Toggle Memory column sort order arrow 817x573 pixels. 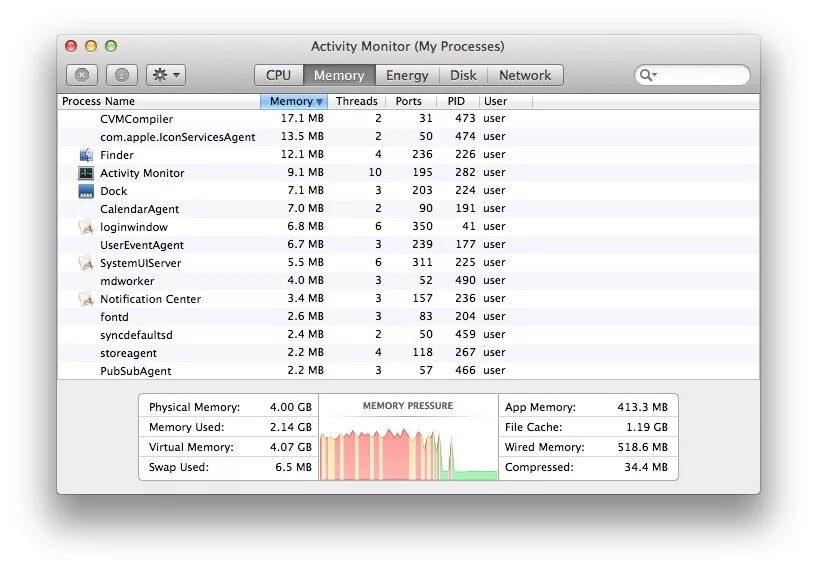click(319, 102)
